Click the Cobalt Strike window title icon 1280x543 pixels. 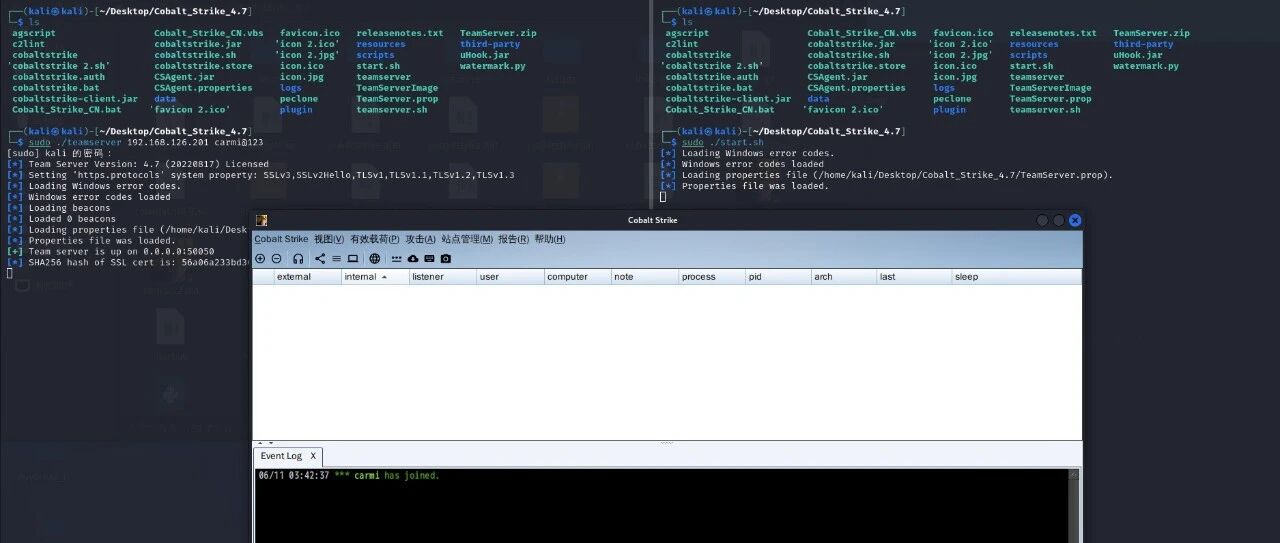tap(262, 221)
